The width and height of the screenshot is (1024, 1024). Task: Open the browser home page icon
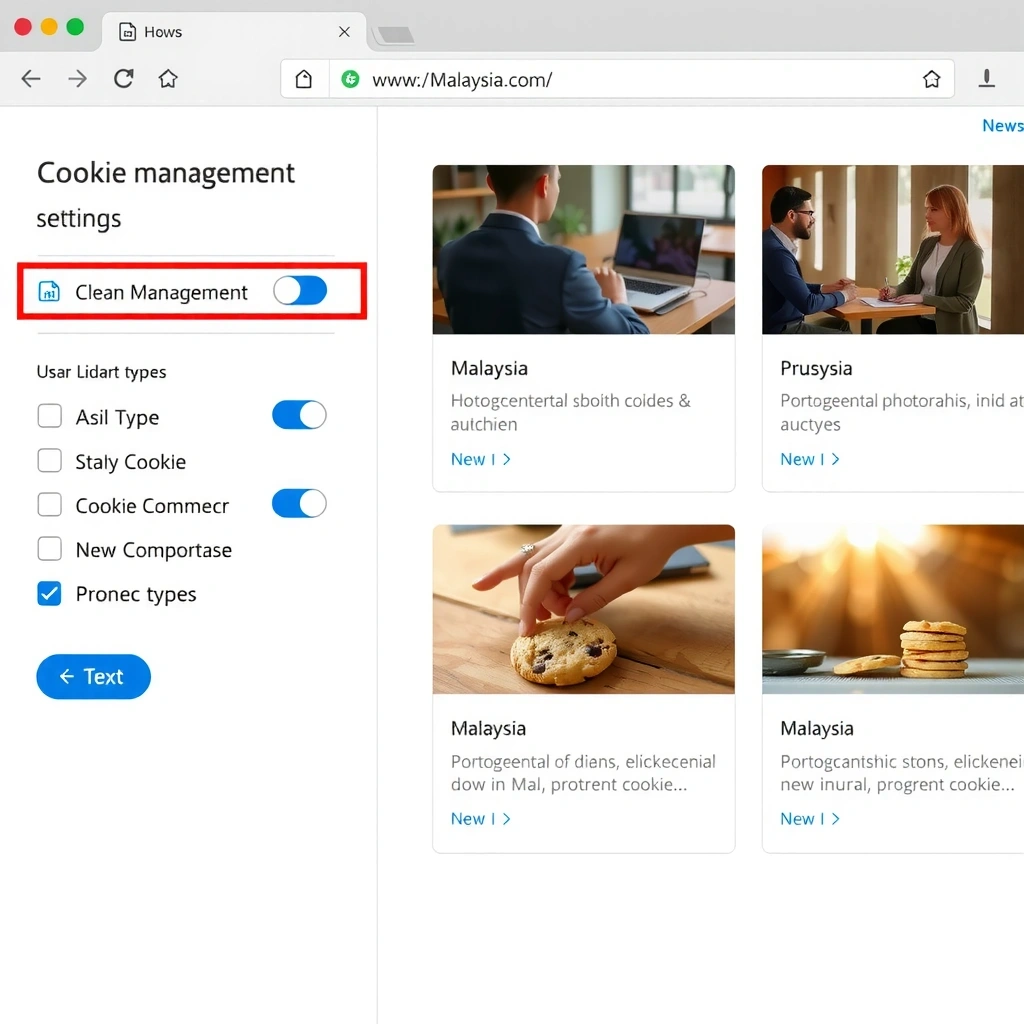point(168,78)
